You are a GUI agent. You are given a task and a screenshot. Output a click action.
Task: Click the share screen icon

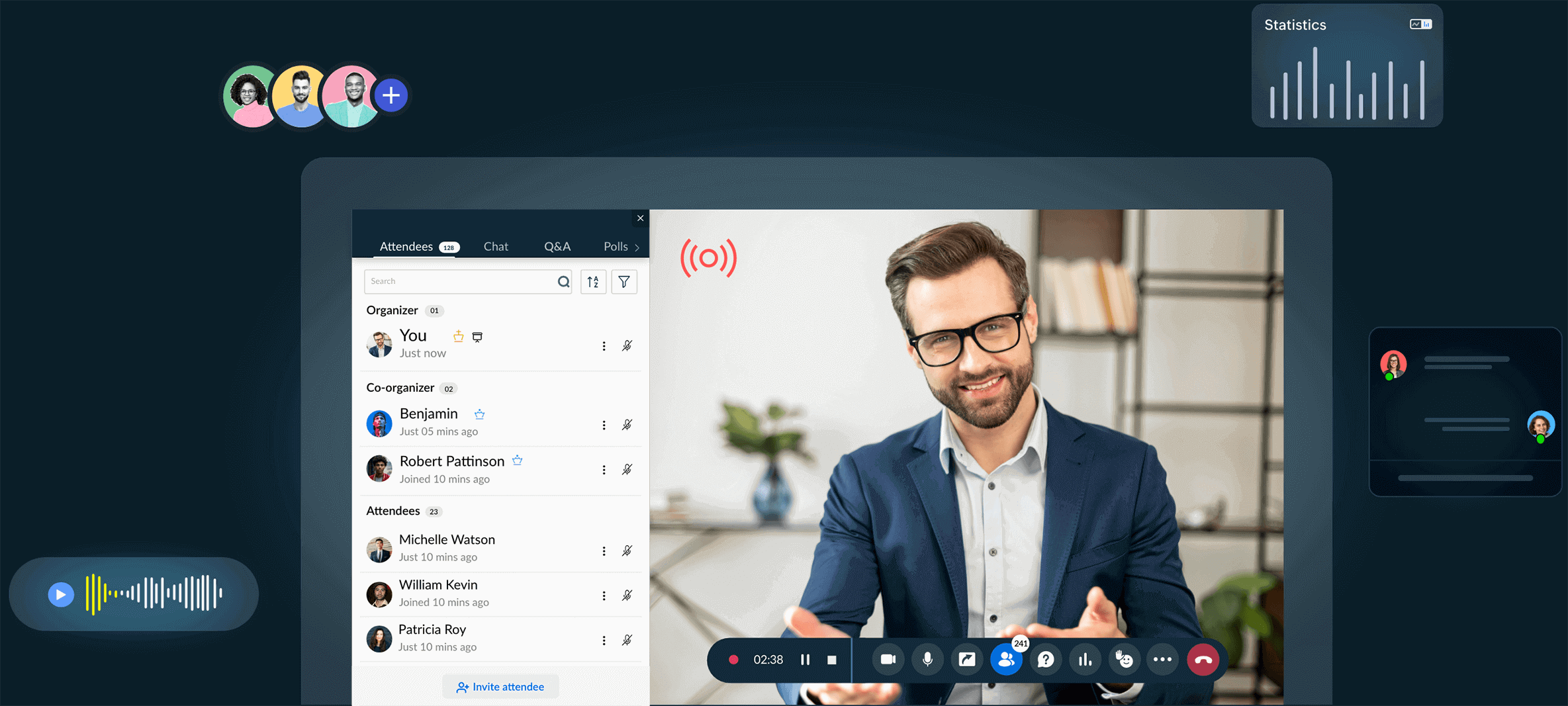(967, 660)
